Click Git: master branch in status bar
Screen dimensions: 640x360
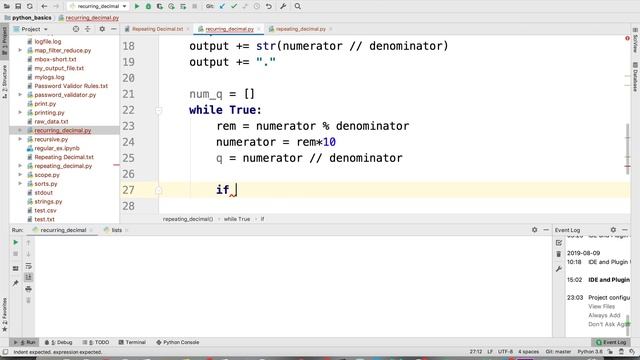pos(558,351)
